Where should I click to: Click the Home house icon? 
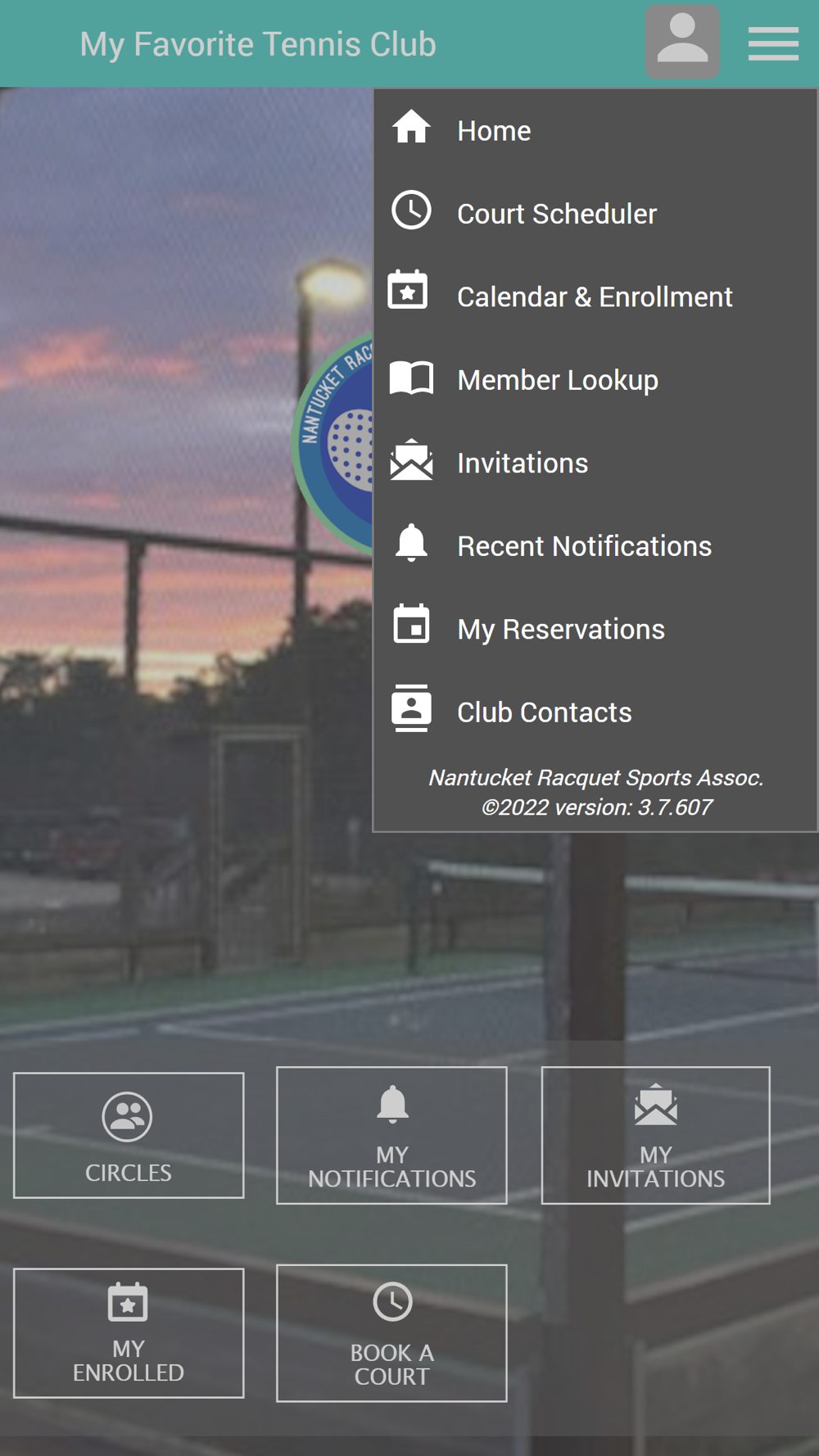pyautogui.click(x=411, y=127)
